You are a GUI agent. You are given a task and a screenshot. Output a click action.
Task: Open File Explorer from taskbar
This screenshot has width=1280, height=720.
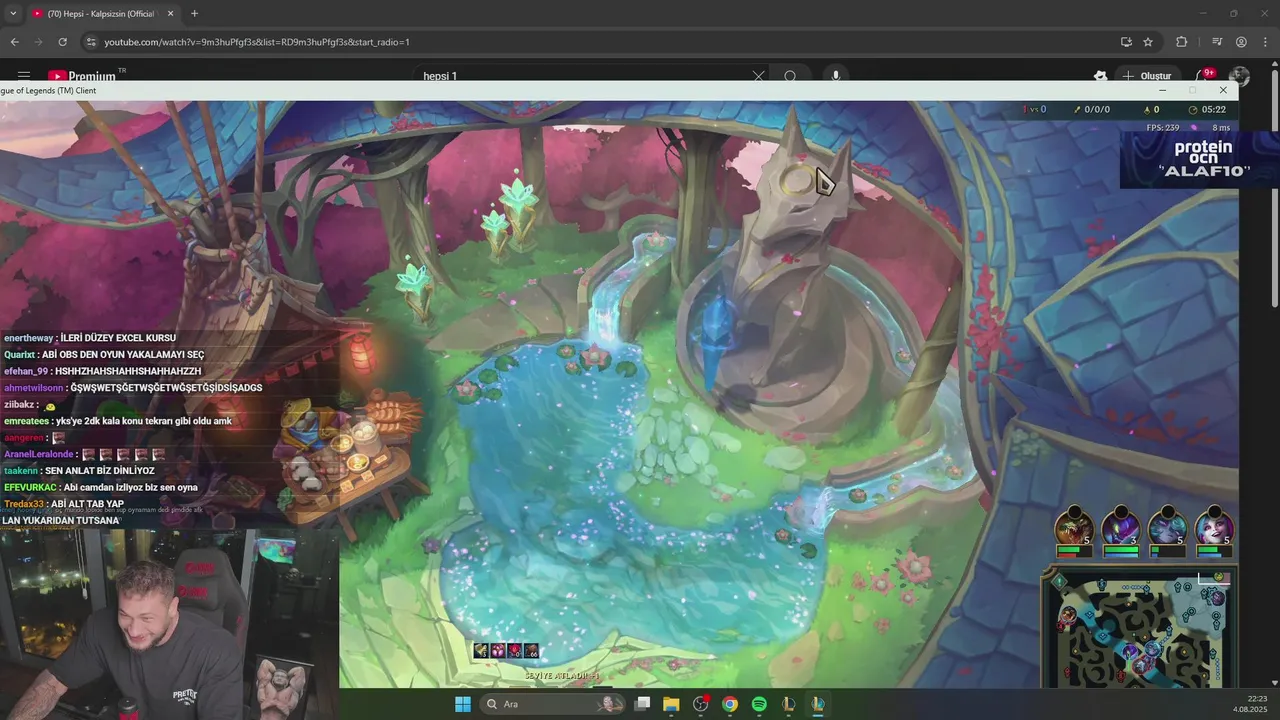671,704
